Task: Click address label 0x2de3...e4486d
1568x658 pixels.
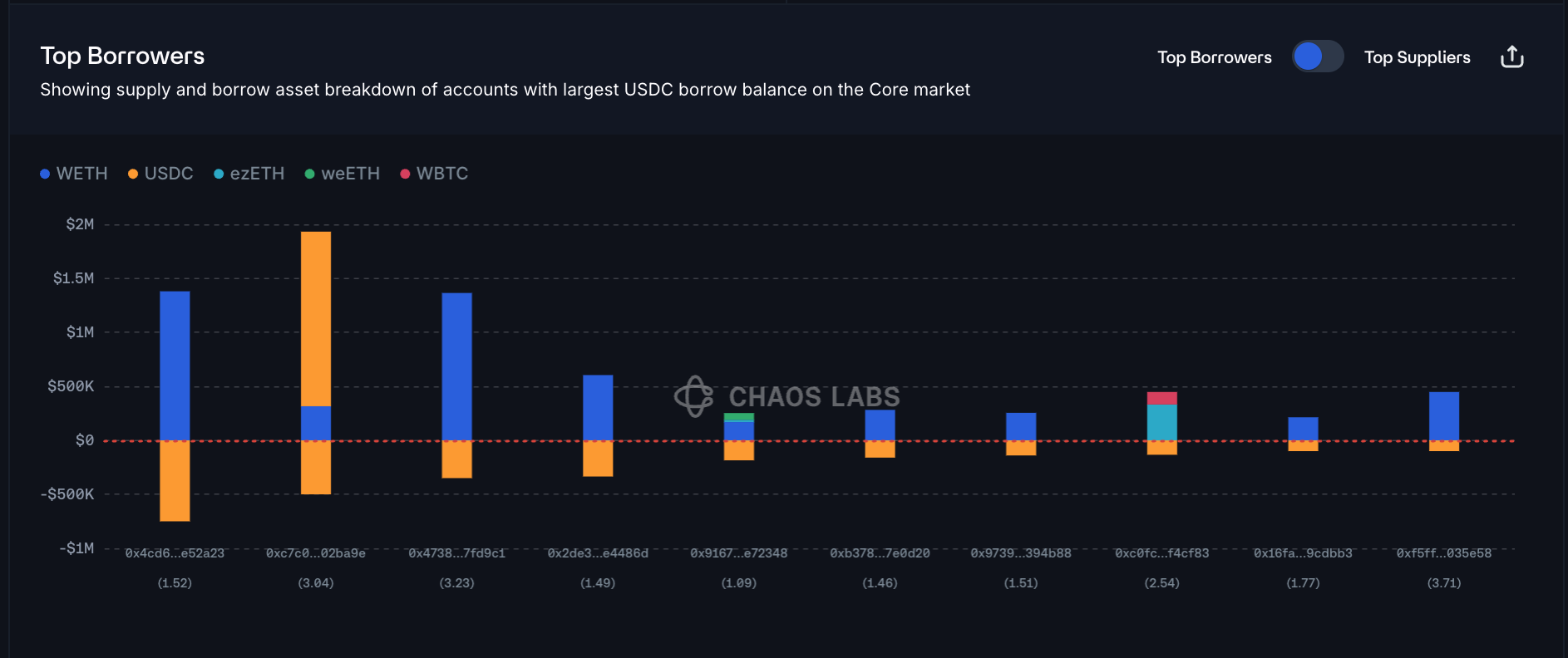Action: [x=598, y=553]
